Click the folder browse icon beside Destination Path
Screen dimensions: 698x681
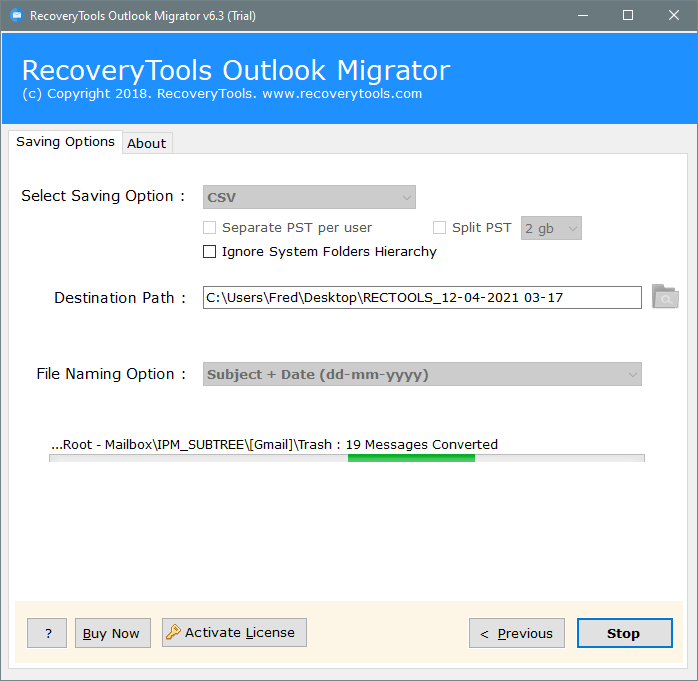665,297
